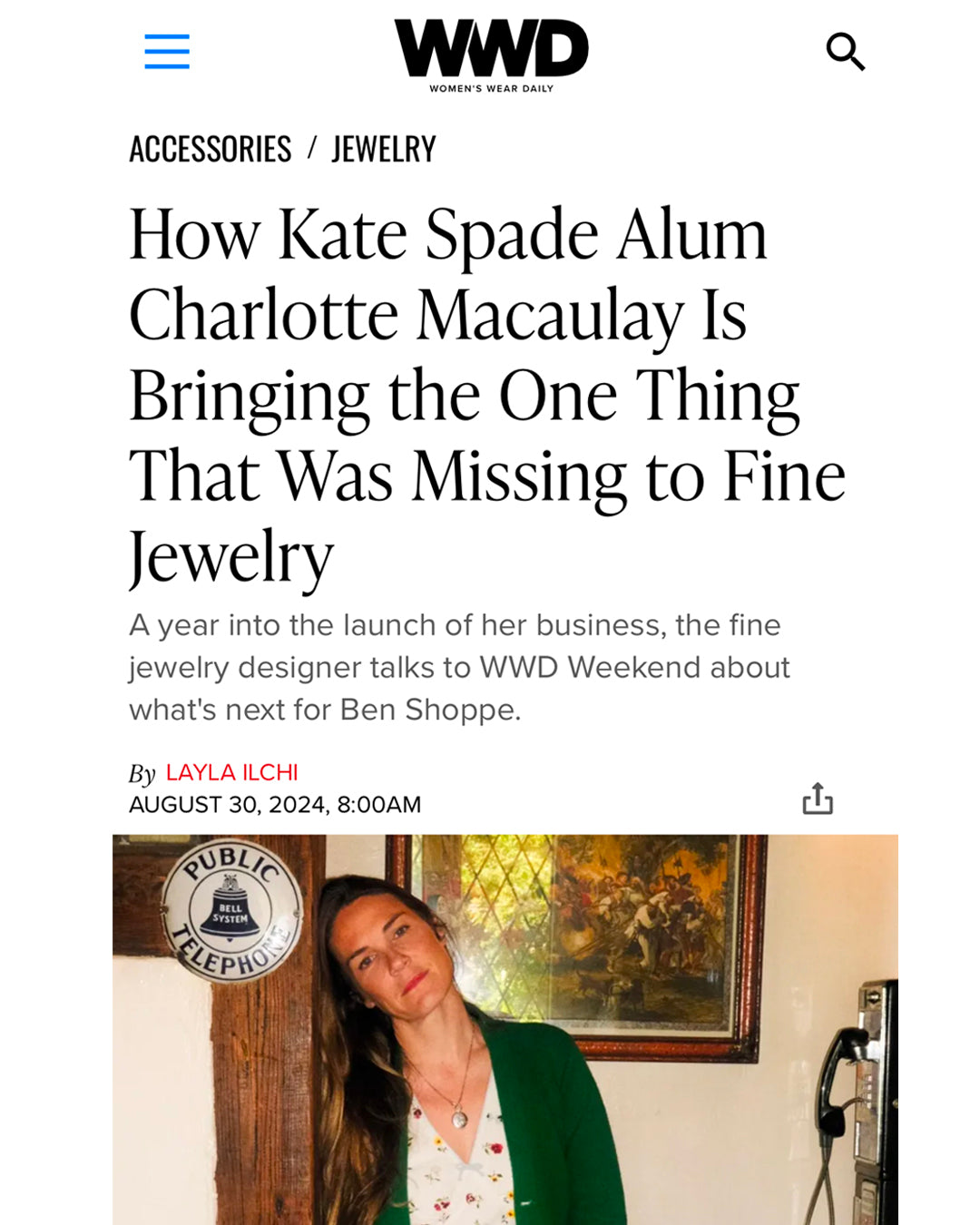Go to homepage via WWD logo
980x1225 pixels.
(x=491, y=48)
